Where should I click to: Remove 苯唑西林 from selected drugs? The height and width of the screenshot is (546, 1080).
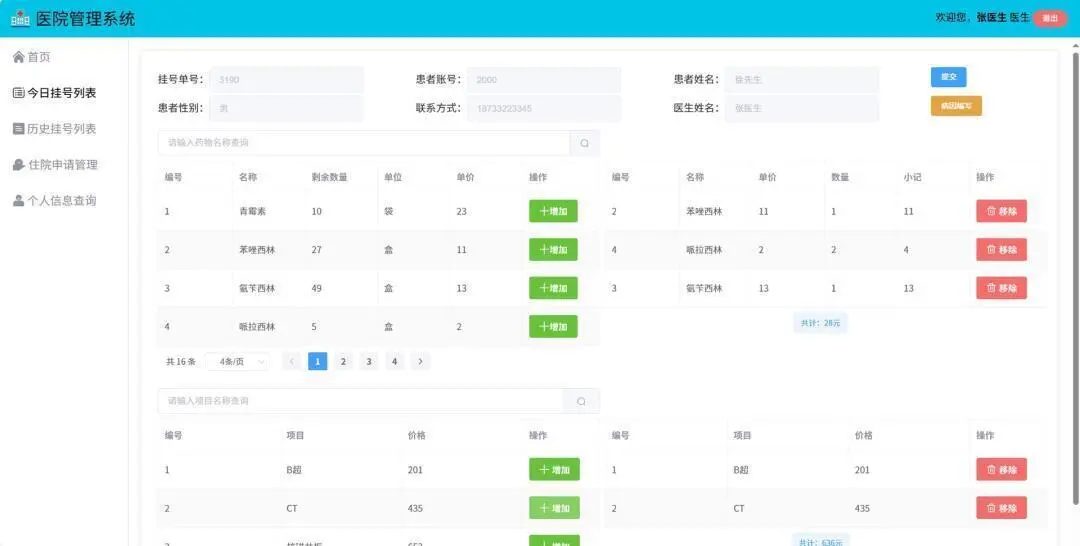tap(1001, 211)
